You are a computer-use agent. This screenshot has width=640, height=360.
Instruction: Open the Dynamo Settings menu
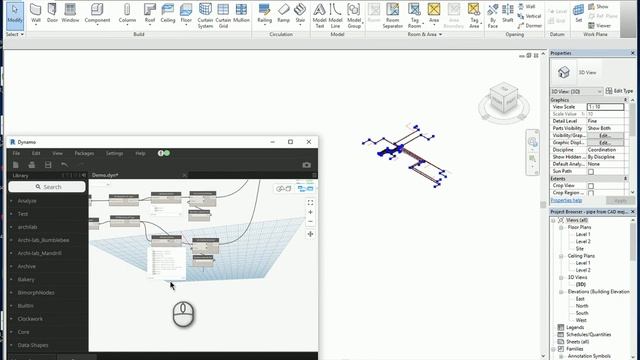[114, 153]
